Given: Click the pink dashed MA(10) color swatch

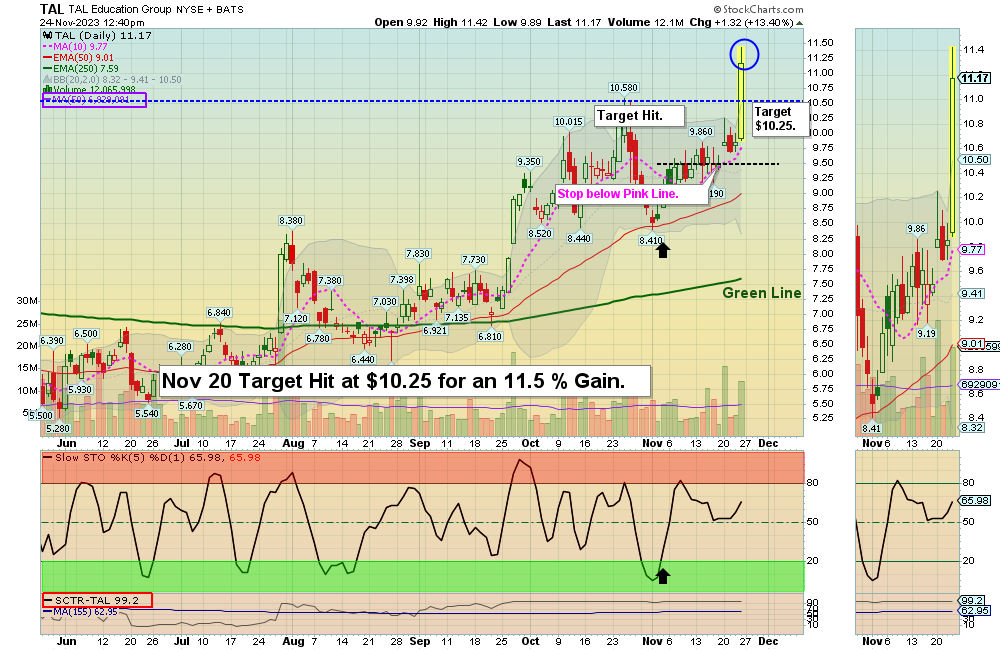Looking at the screenshot, I should [46, 47].
